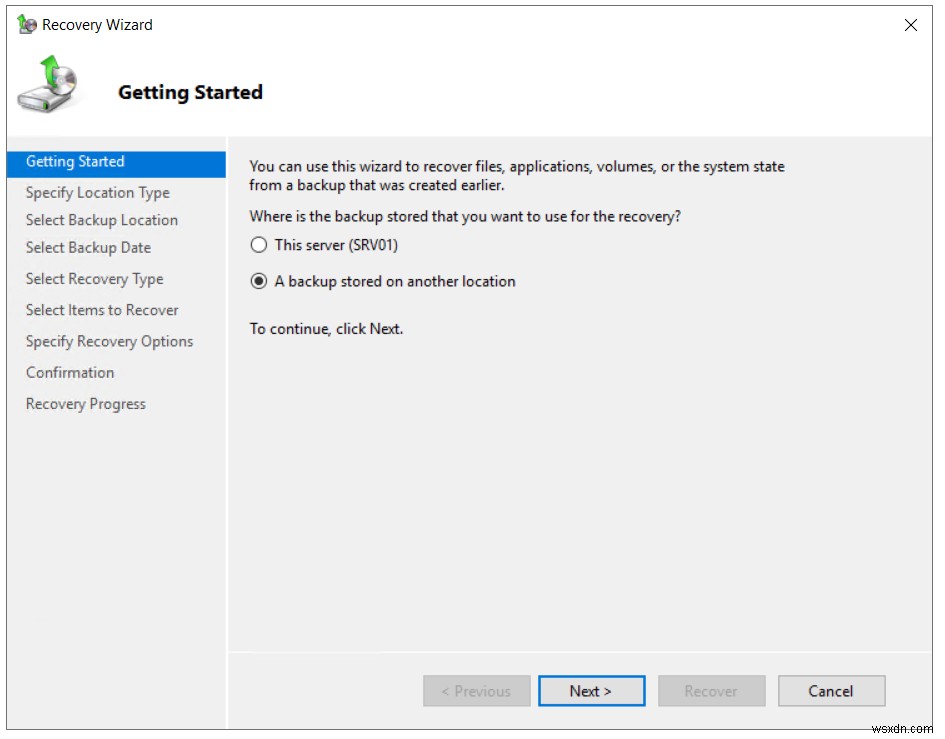Select the Select Backup Location step

click(101, 220)
